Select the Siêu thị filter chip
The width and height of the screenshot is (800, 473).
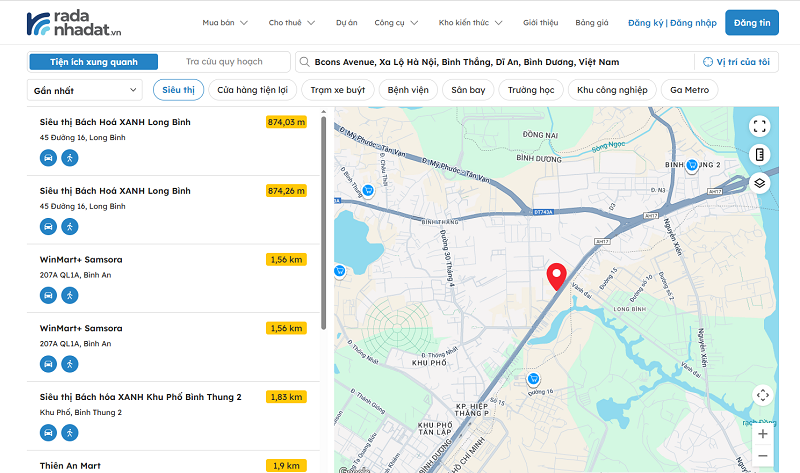pyautogui.click(x=178, y=90)
